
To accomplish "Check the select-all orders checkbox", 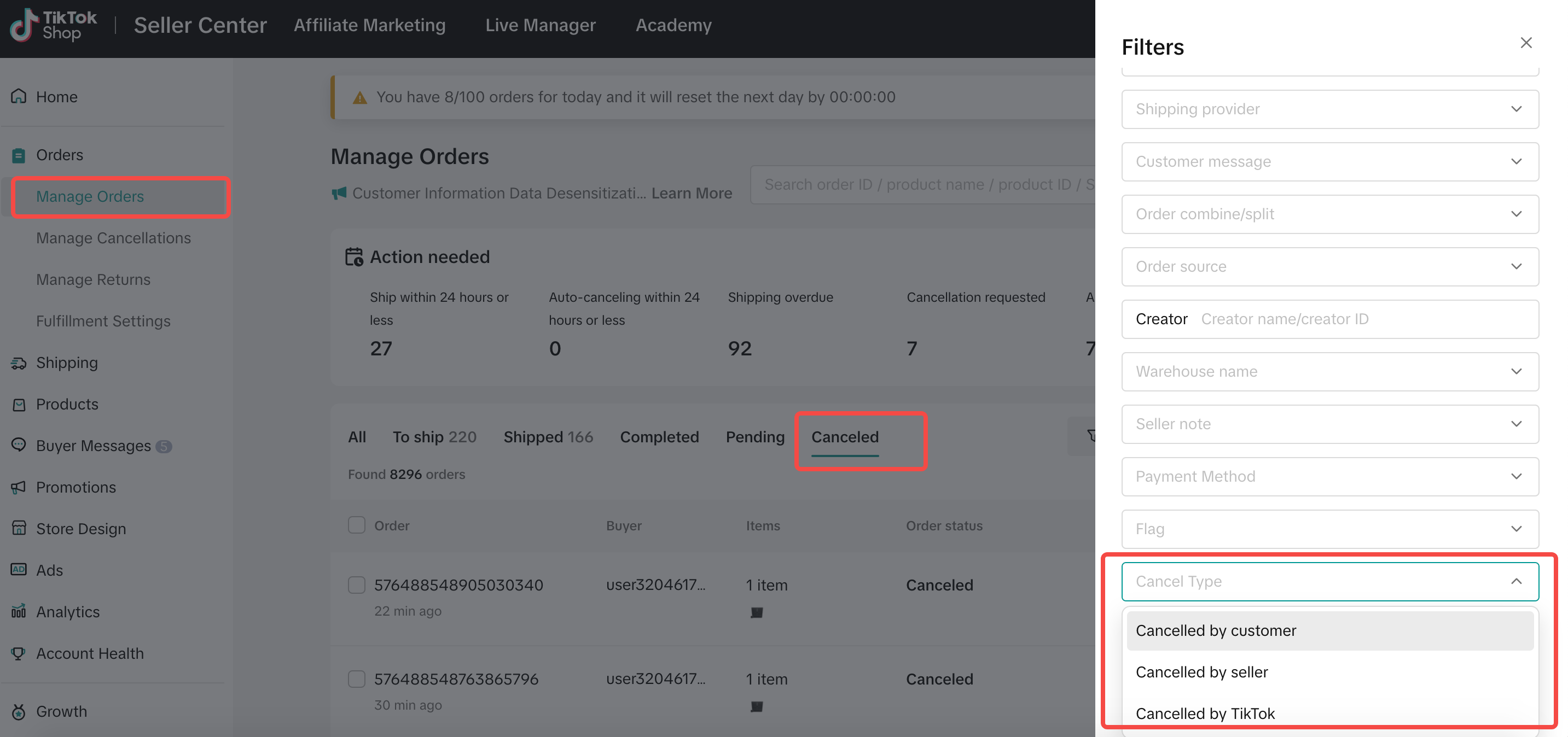I will (357, 525).
